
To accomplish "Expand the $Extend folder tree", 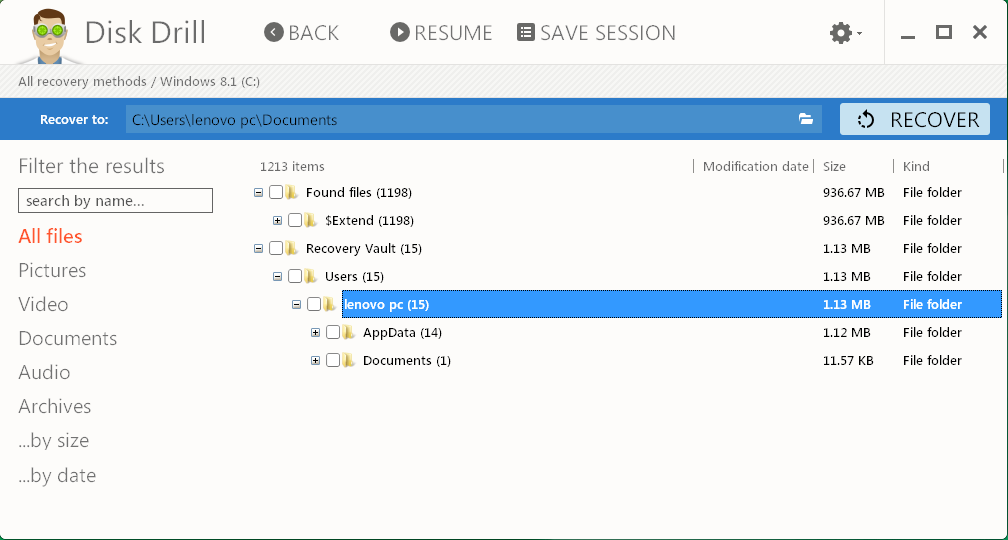I will 278,221.
